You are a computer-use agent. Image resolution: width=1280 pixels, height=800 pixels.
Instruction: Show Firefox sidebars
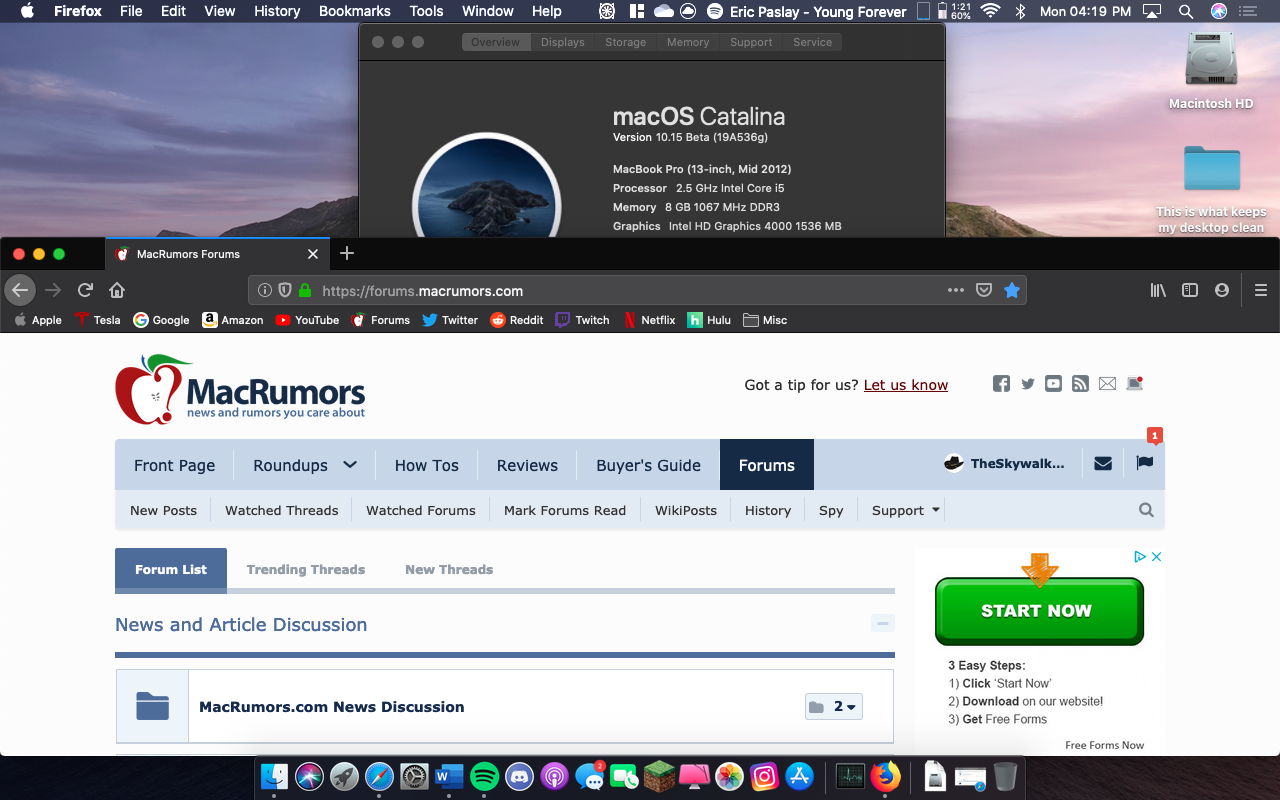1190,290
